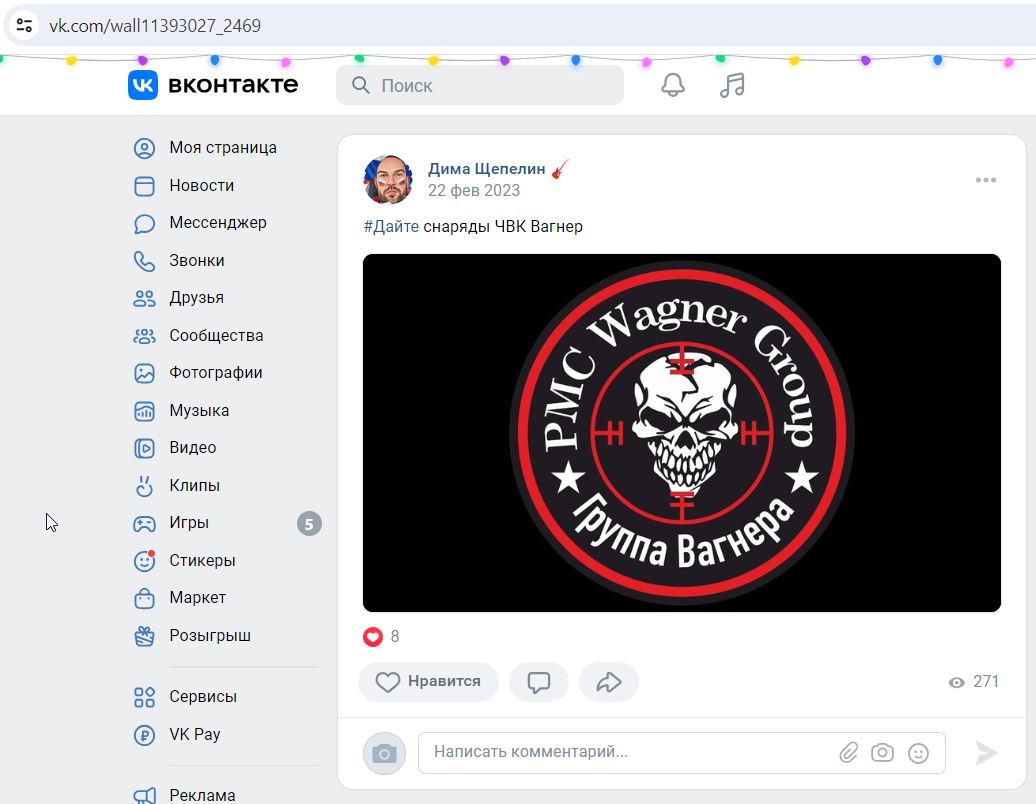
Task: Toggle the Нравится like button
Action: coord(428,682)
